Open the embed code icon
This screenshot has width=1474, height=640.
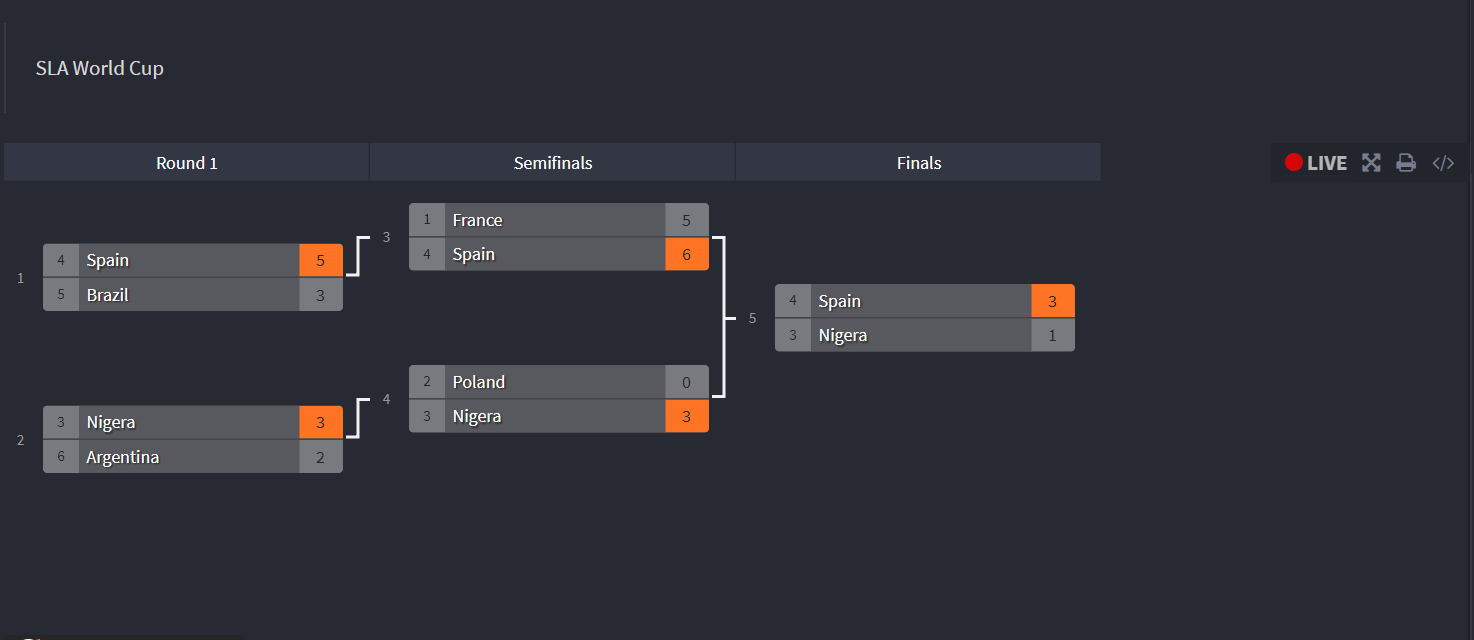coord(1443,163)
